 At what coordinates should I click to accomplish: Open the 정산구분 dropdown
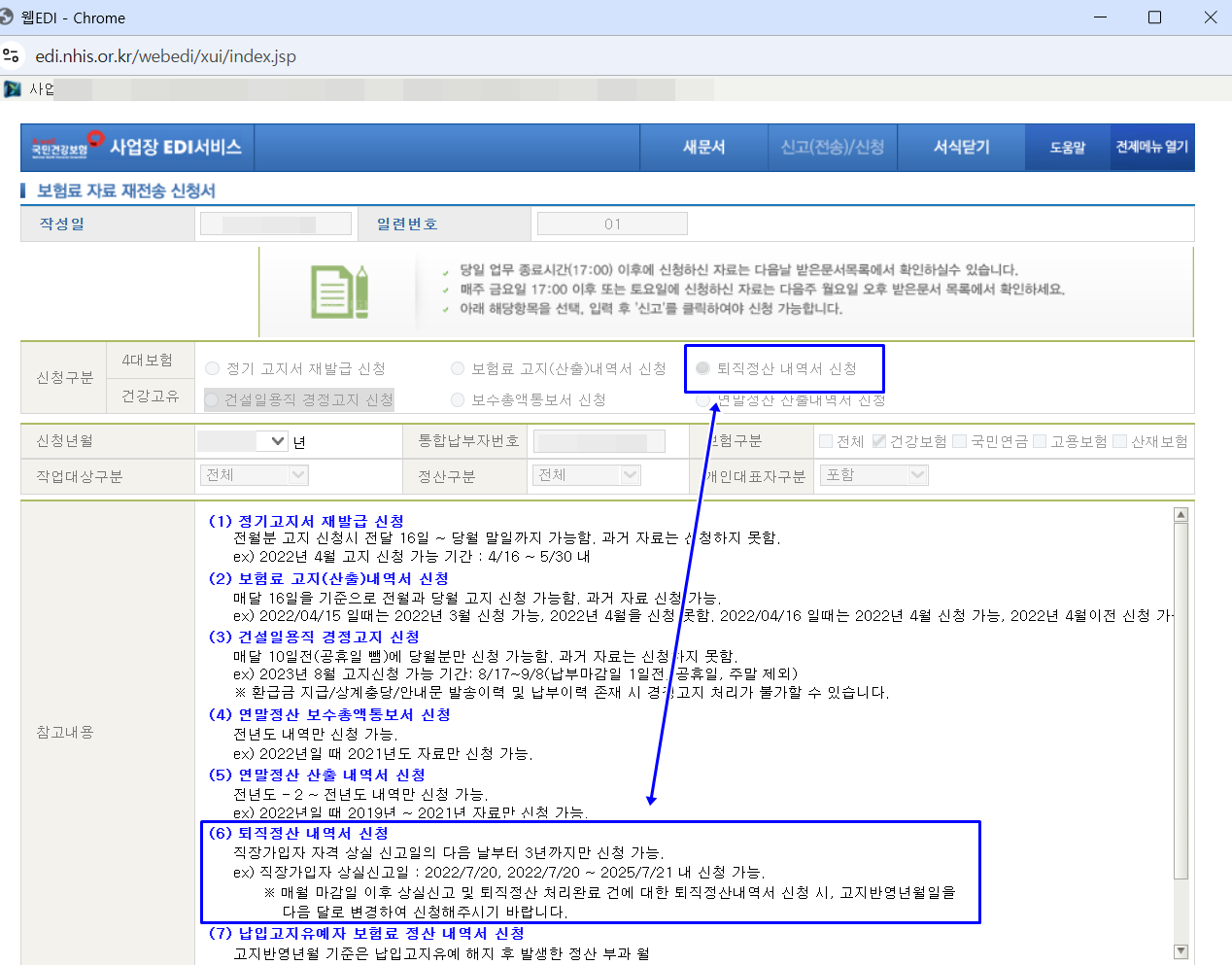pyautogui.click(x=587, y=475)
